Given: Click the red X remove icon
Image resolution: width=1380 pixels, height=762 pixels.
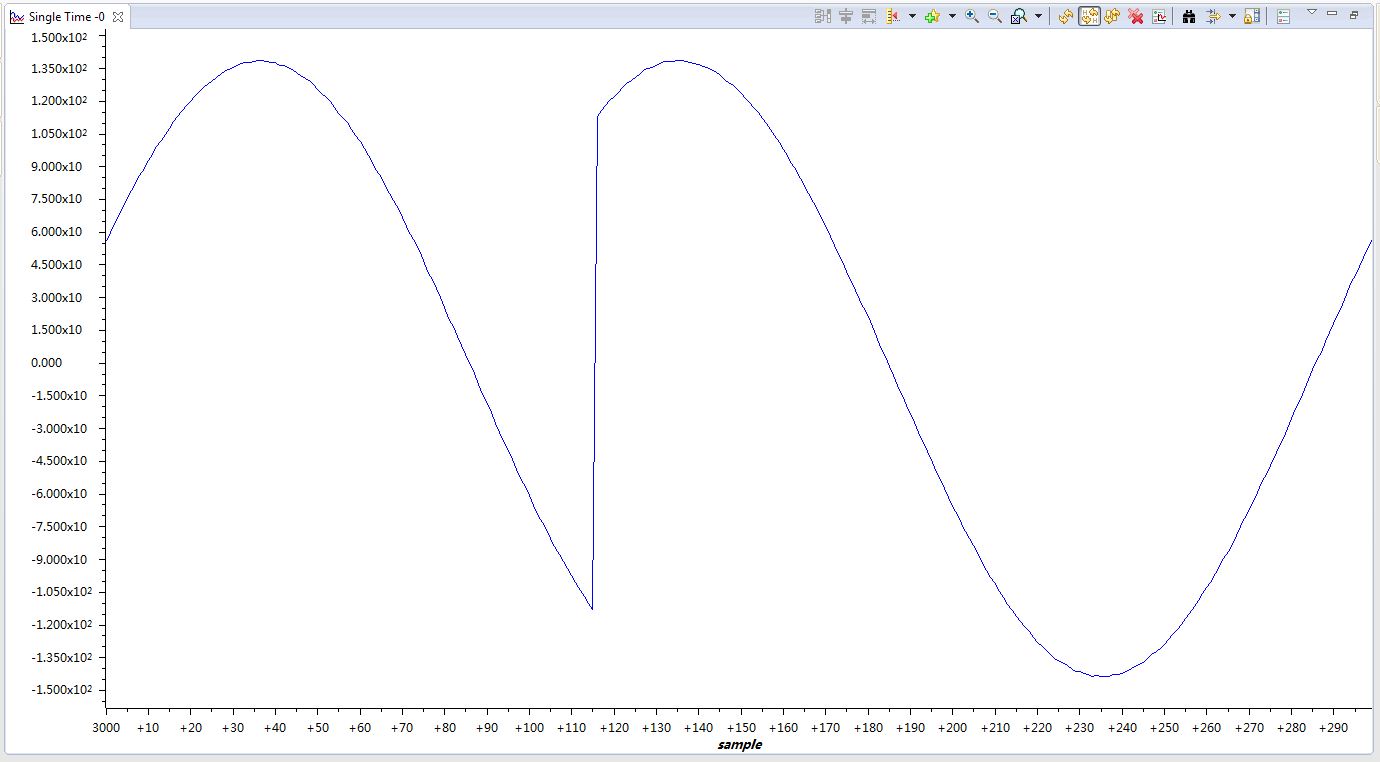Looking at the screenshot, I should 1136,16.
